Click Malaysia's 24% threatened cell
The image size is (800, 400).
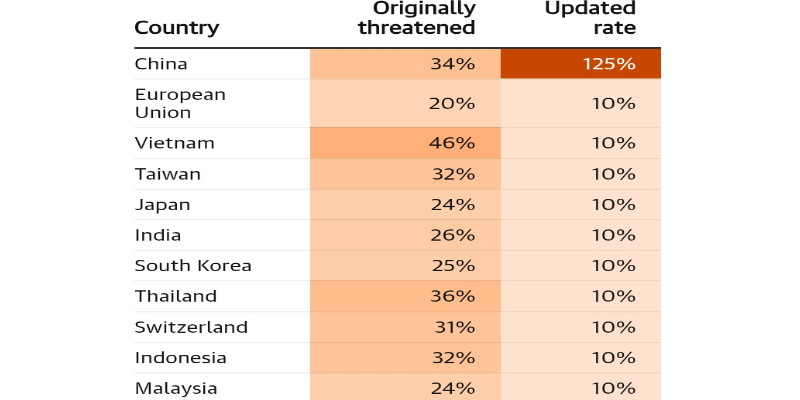[x=405, y=388]
